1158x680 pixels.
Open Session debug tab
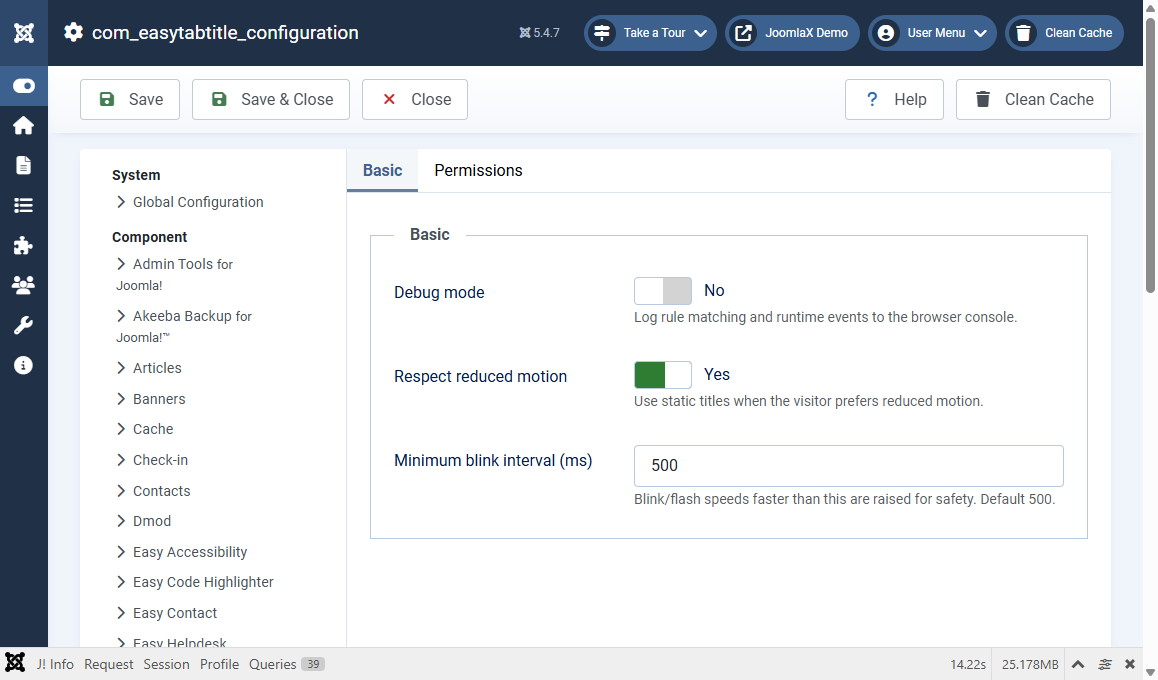point(166,664)
